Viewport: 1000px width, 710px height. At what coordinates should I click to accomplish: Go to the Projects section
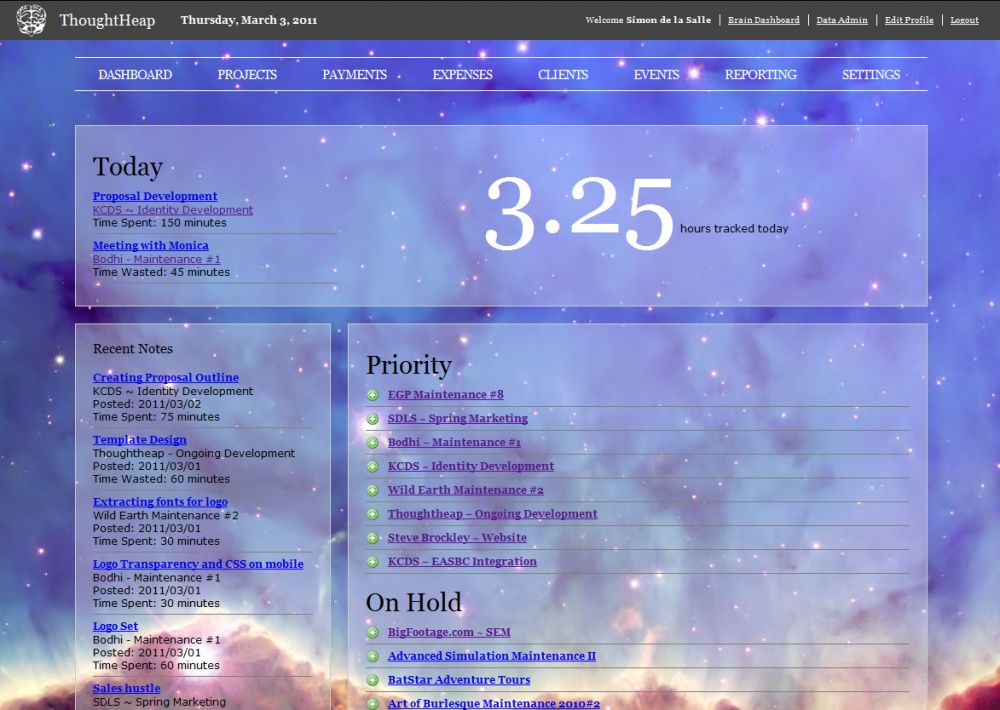point(247,75)
